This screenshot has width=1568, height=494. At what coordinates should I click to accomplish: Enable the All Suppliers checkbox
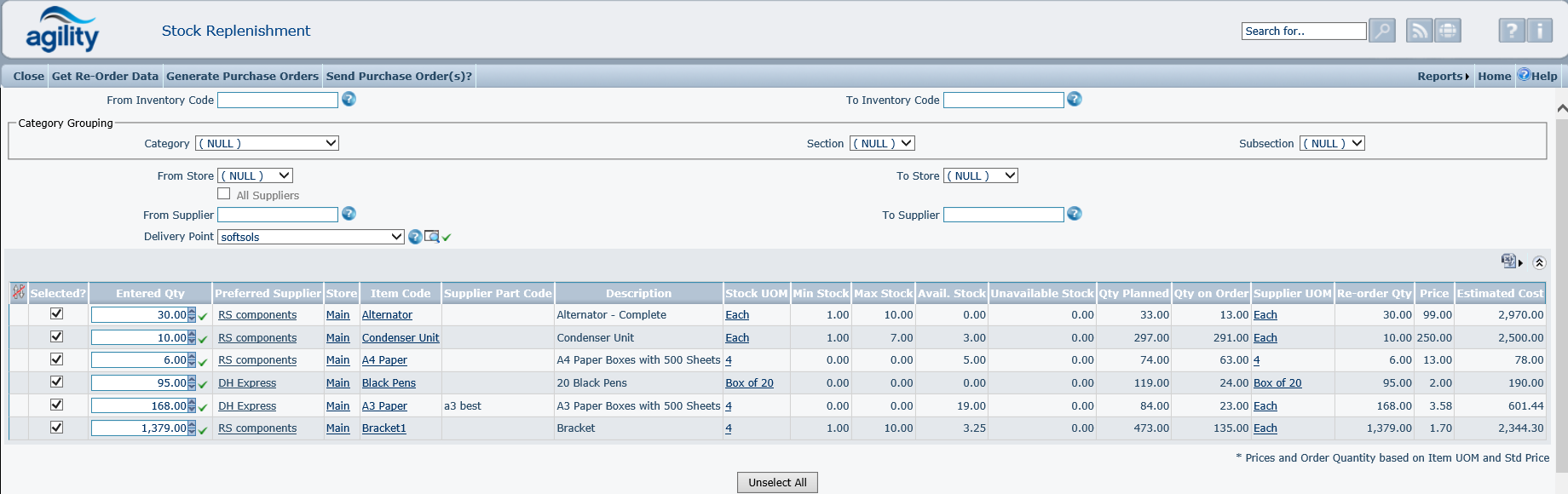pos(224,194)
